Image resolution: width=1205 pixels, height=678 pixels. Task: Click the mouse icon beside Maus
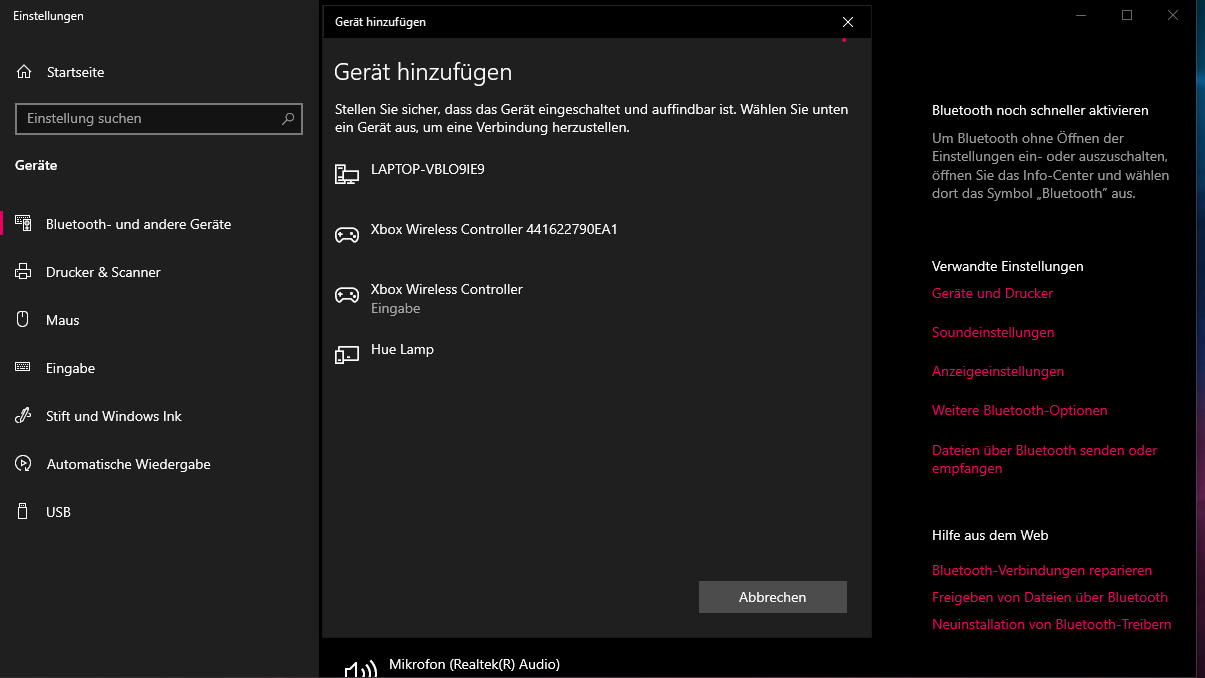[x=23, y=320]
